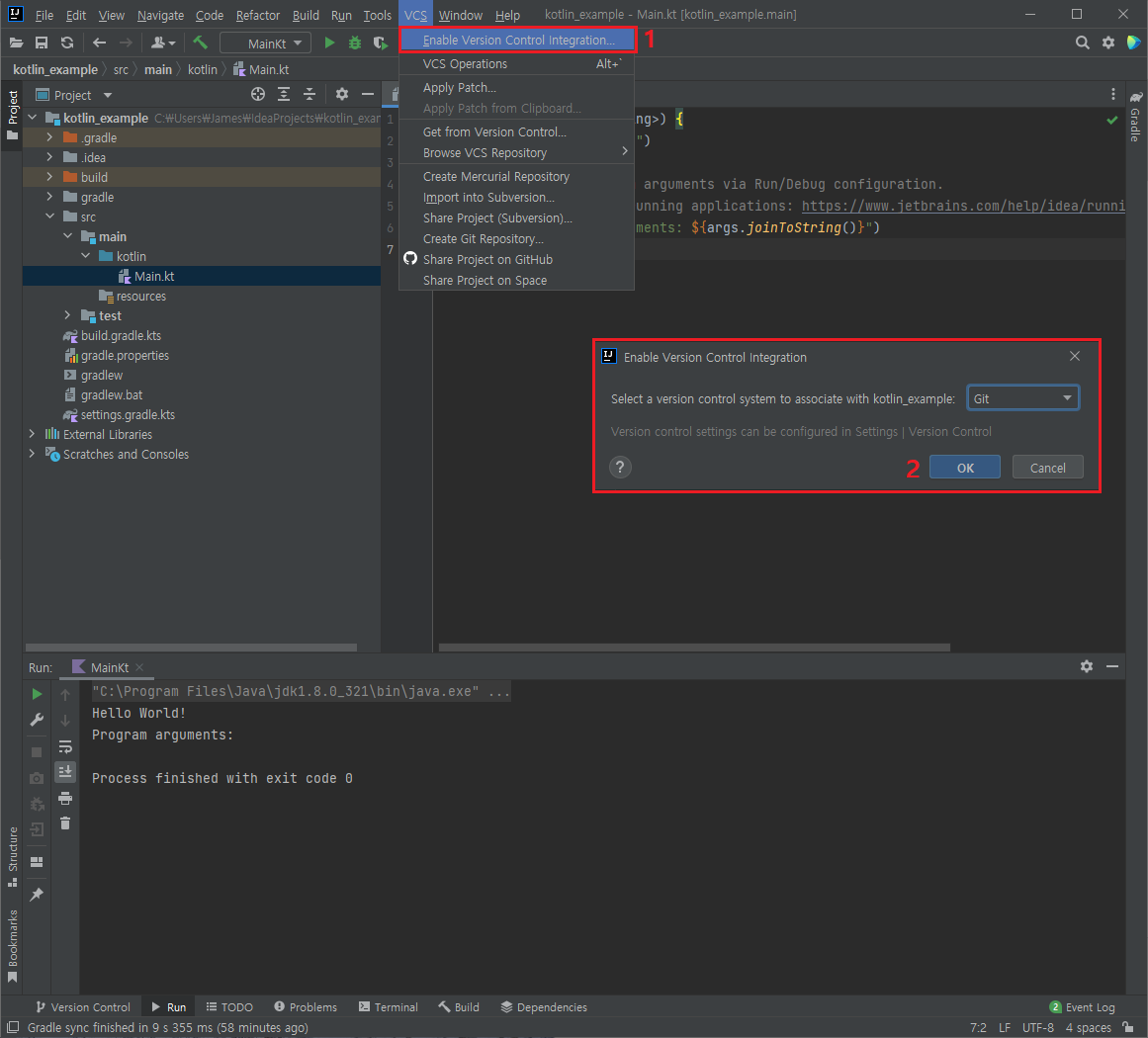Click the Select Opened File target icon
The height and width of the screenshot is (1038, 1148).
[258, 94]
